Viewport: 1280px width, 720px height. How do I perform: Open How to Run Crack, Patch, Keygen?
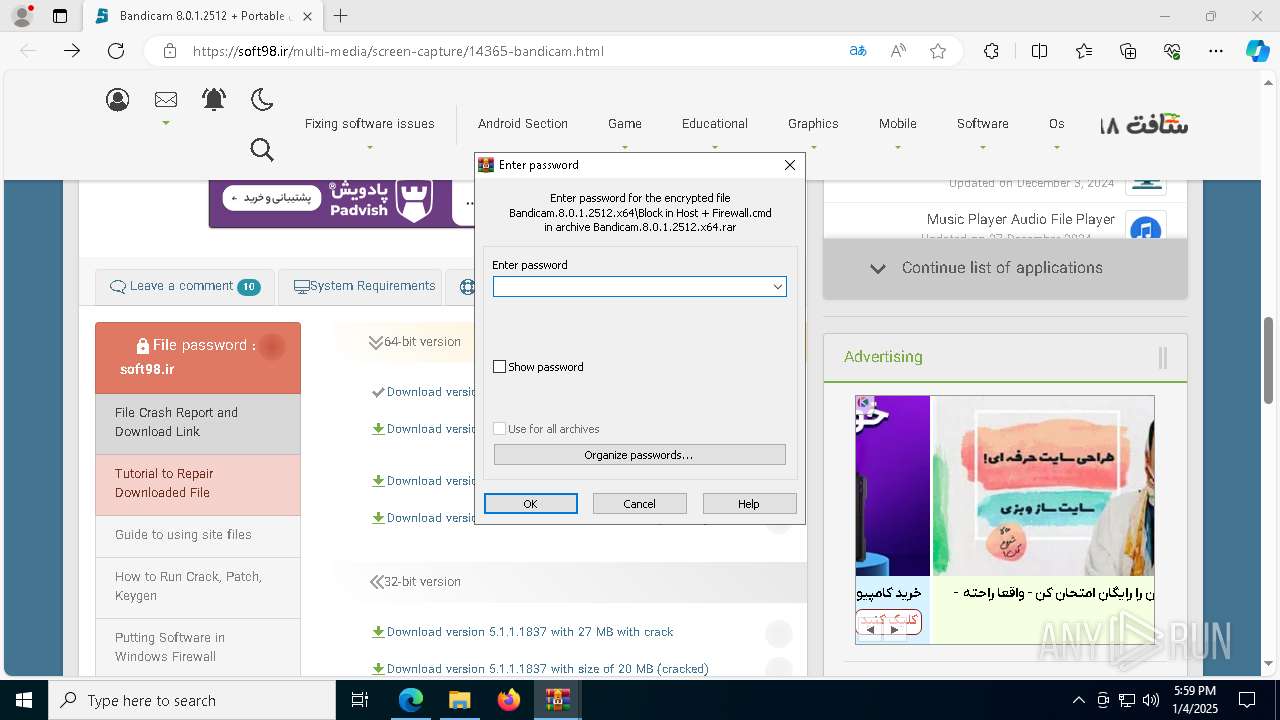(x=198, y=587)
